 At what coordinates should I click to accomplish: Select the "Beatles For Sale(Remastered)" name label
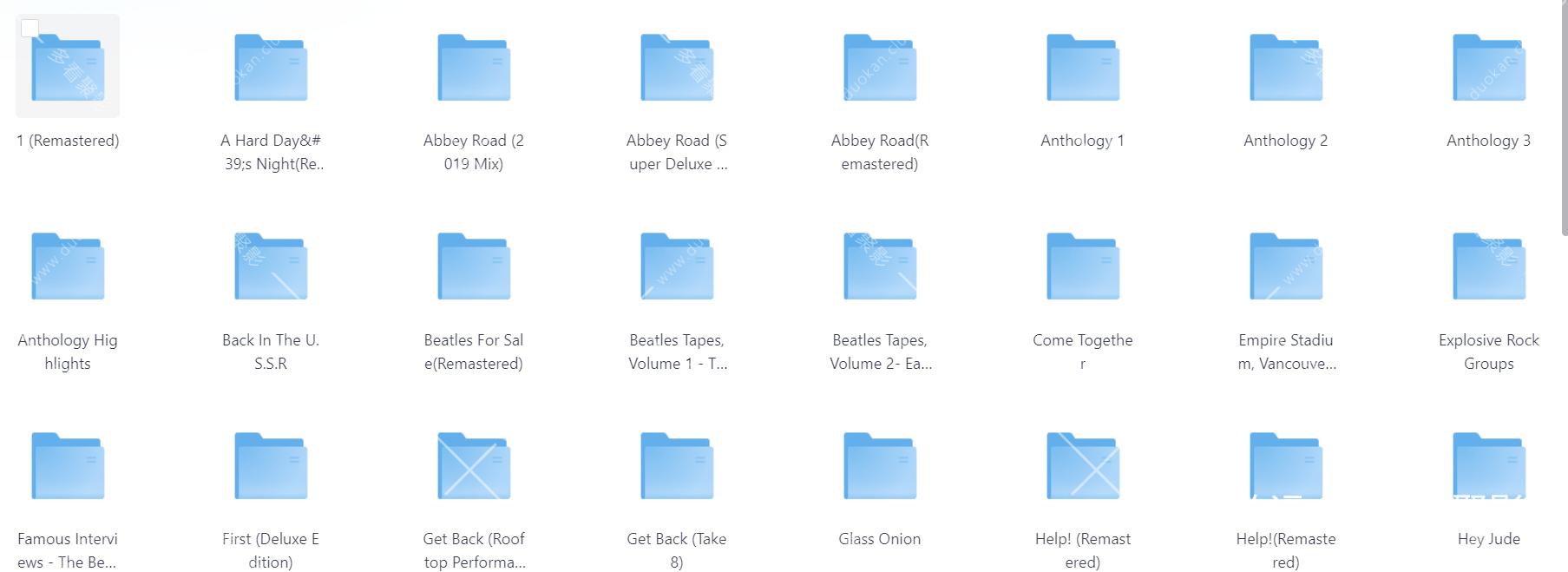[474, 352]
